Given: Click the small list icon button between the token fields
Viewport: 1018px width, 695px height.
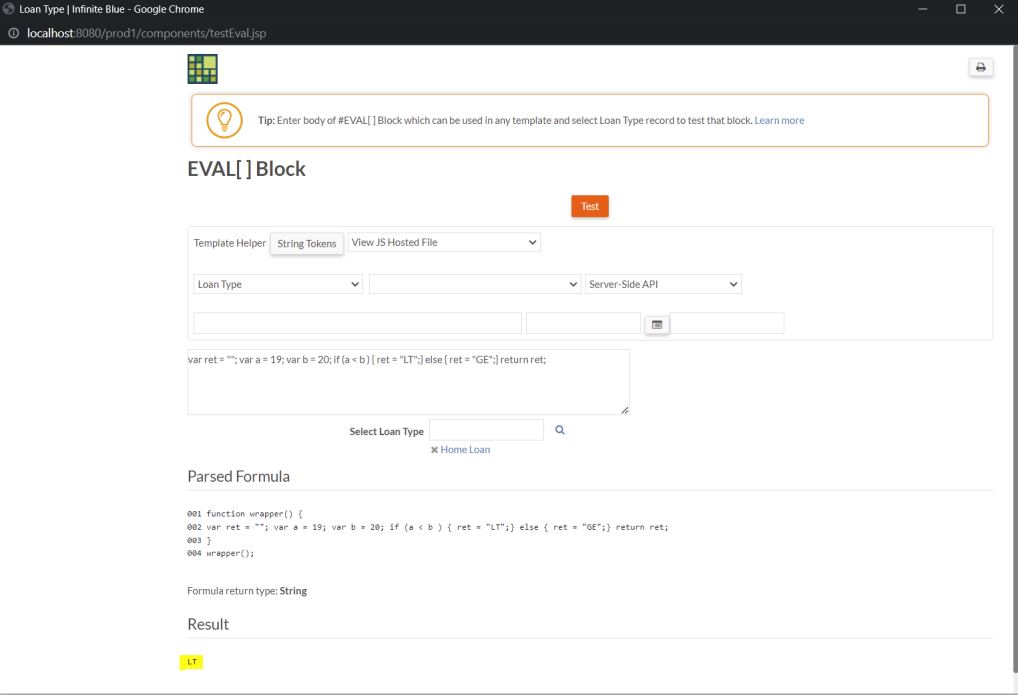Looking at the screenshot, I should pos(657,324).
